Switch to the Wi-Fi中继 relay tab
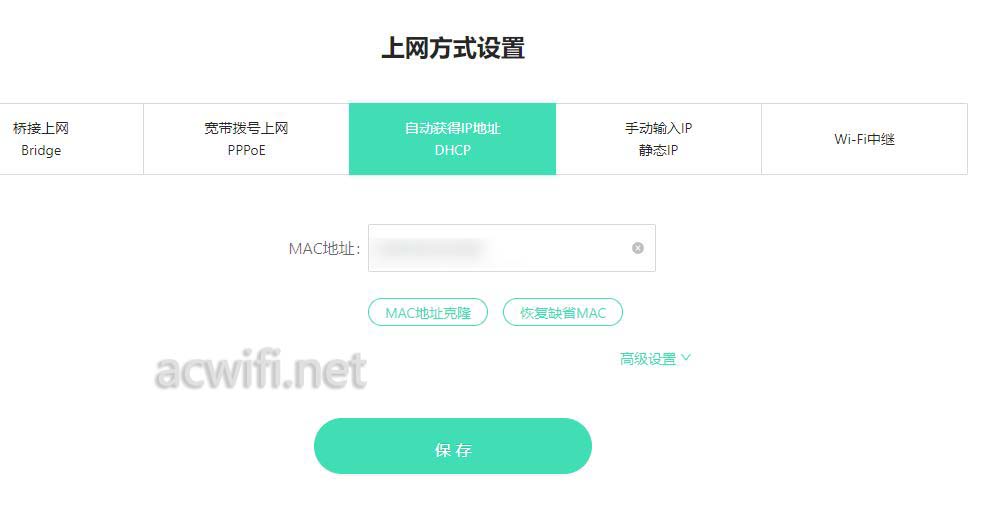This screenshot has height=524, width=981. click(864, 139)
